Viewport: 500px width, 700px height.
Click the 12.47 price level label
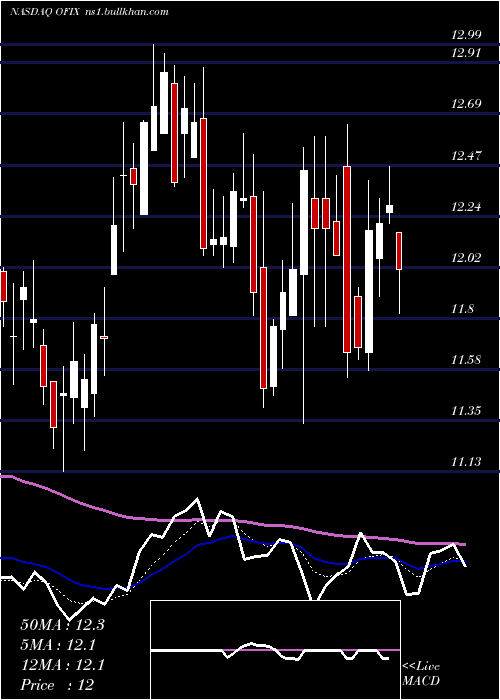(466, 156)
